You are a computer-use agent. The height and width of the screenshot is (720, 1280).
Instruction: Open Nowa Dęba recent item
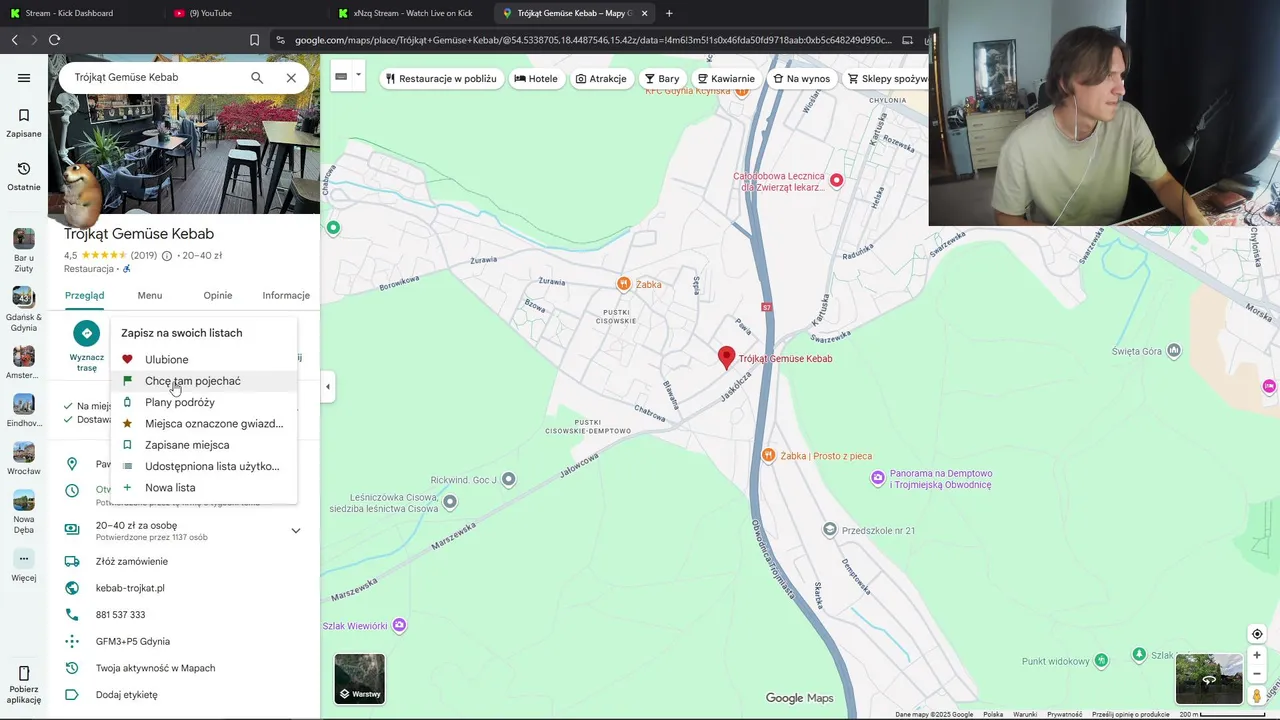(x=24, y=511)
